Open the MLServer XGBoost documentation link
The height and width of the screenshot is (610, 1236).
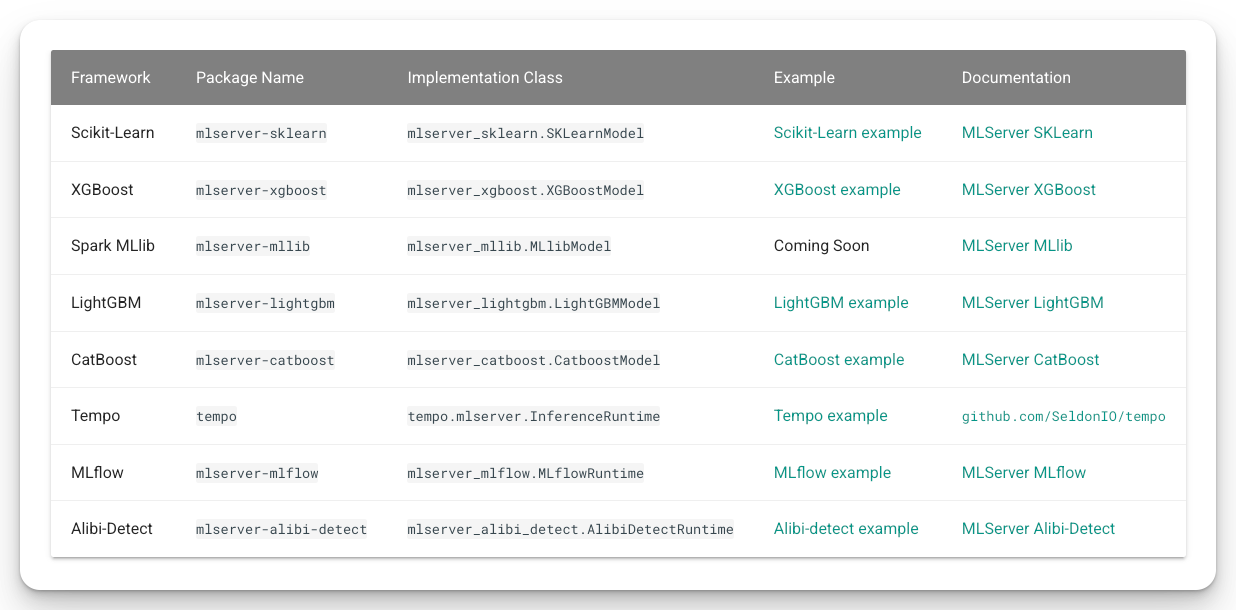click(1029, 190)
